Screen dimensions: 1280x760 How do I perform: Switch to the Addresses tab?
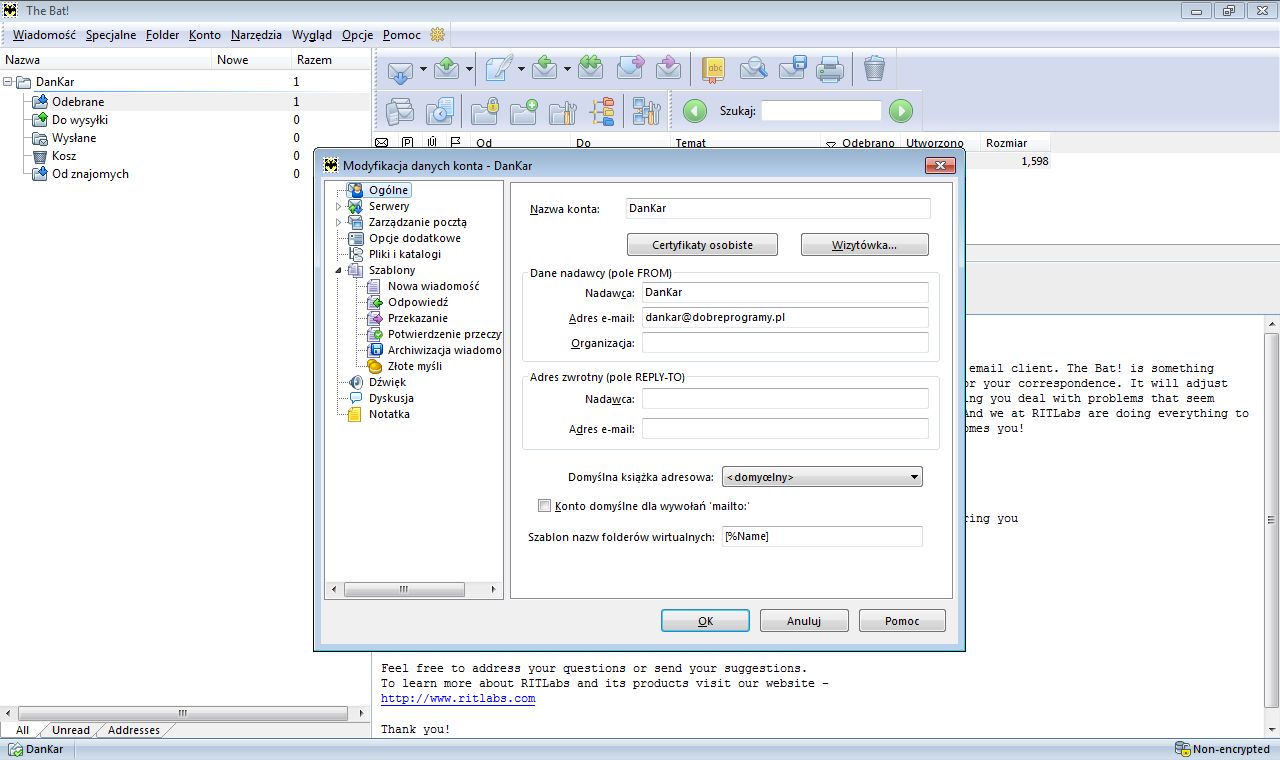[134, 730]
